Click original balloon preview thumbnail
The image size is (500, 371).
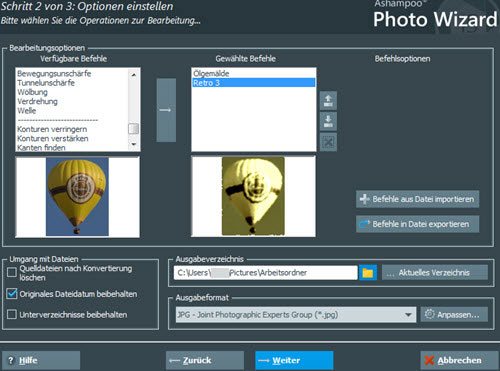pos(77,197)
